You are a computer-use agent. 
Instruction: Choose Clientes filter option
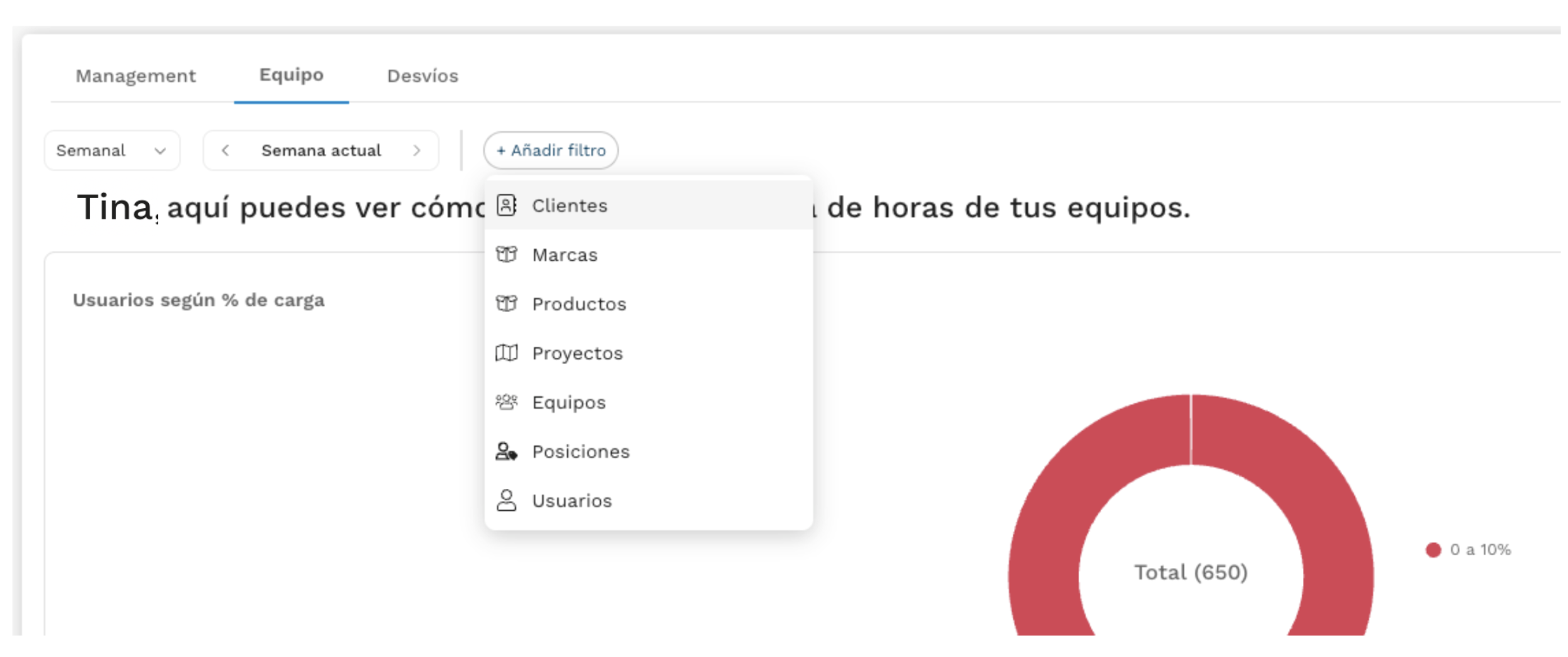[649, 205]
